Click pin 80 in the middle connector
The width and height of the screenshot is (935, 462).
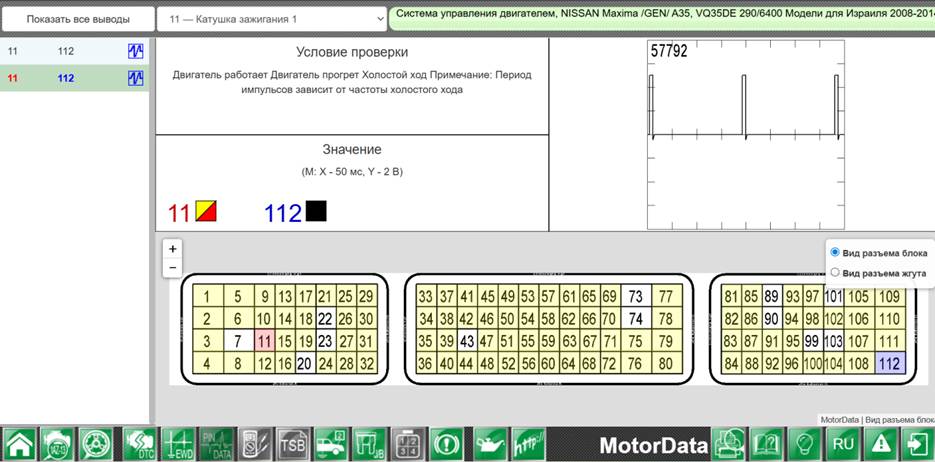coord(666,363)
